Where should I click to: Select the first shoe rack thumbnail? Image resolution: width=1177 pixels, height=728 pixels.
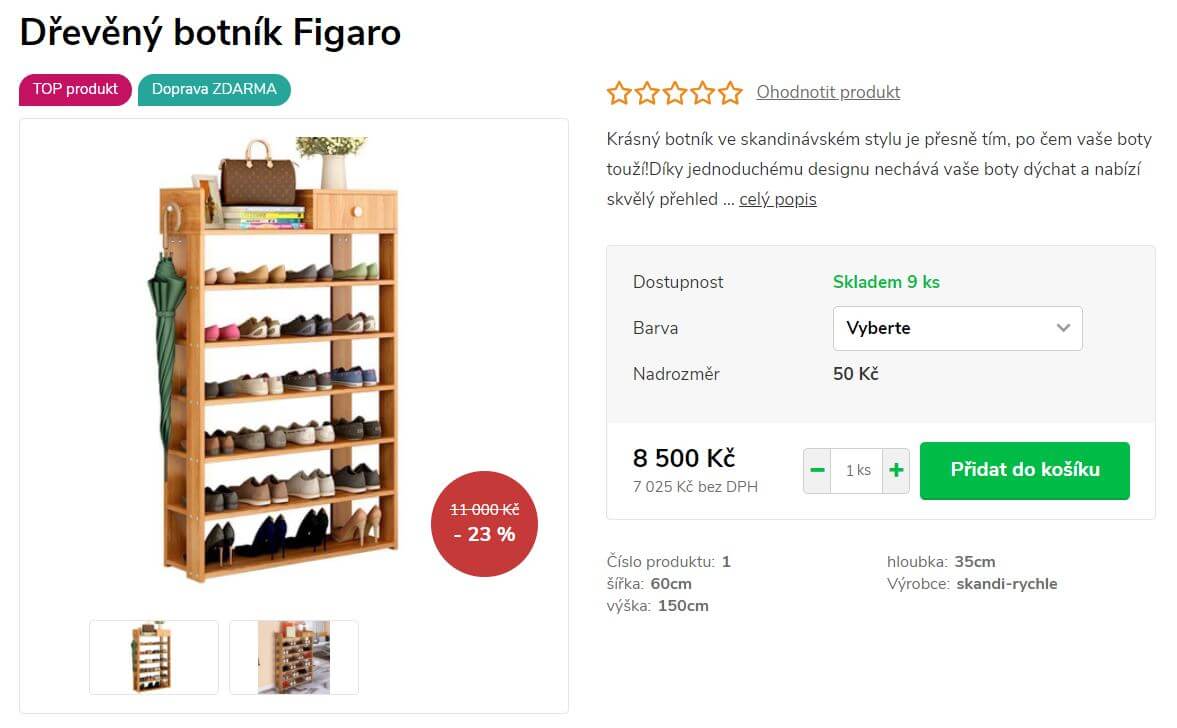click(154, 657)
